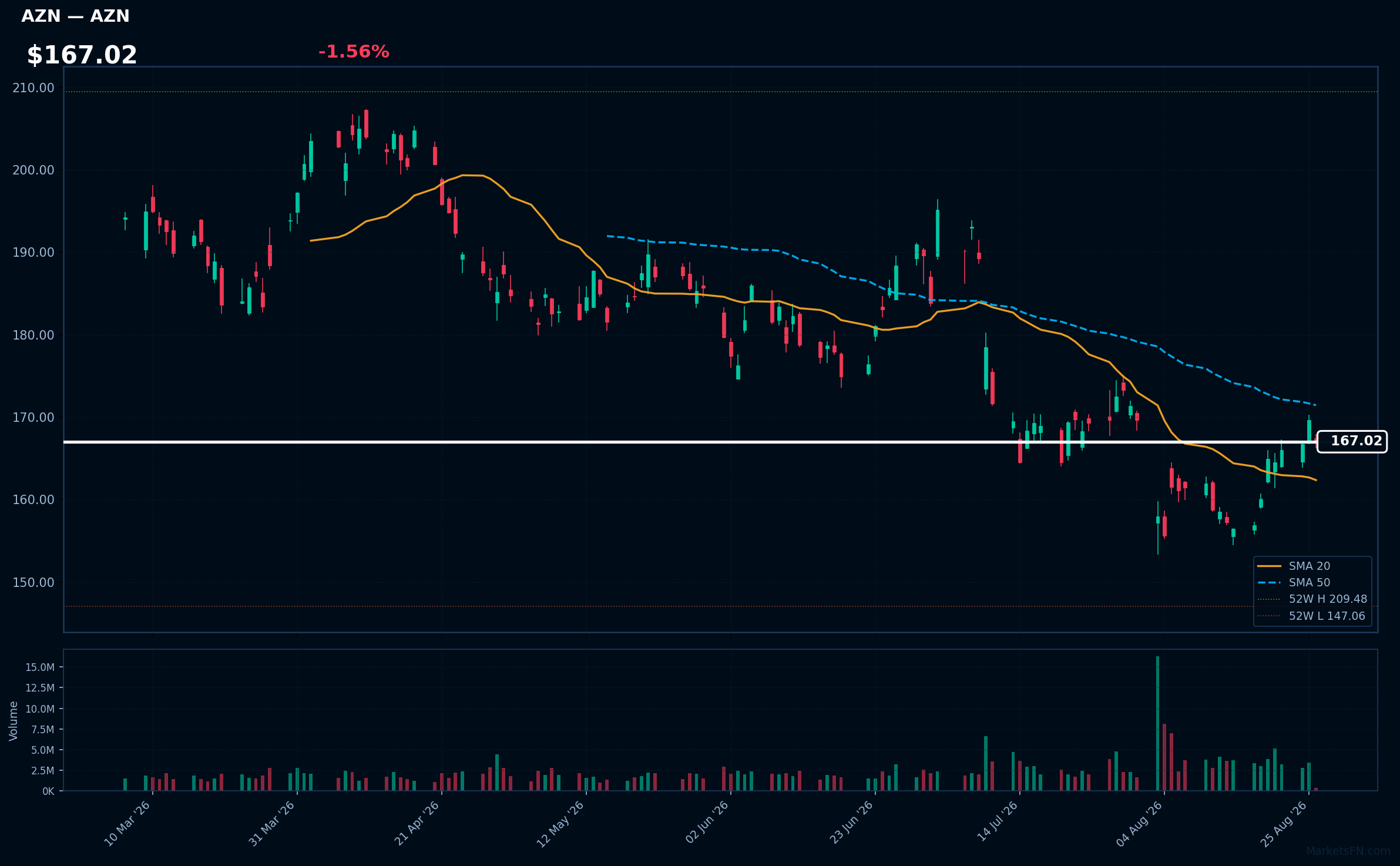Click the "12 May '26" date label
This screenshot has width=1400, height=866.
pyautogui.click(x=560, y=824)
